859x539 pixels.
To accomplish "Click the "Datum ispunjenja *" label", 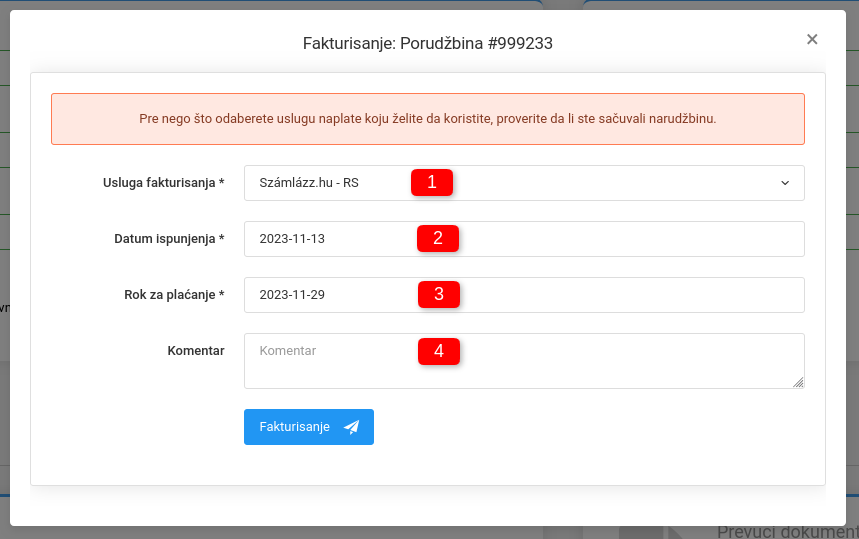I will tap(169, 239).
